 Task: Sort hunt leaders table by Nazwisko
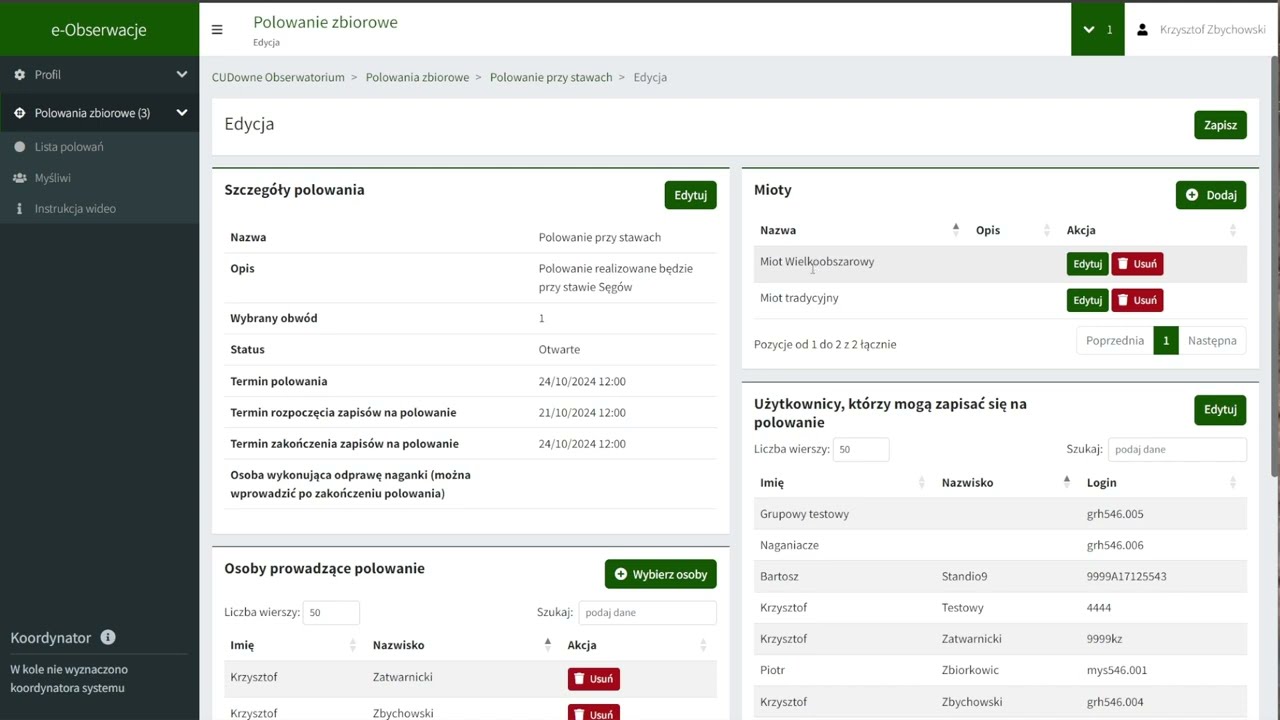[x=462, y=645]
